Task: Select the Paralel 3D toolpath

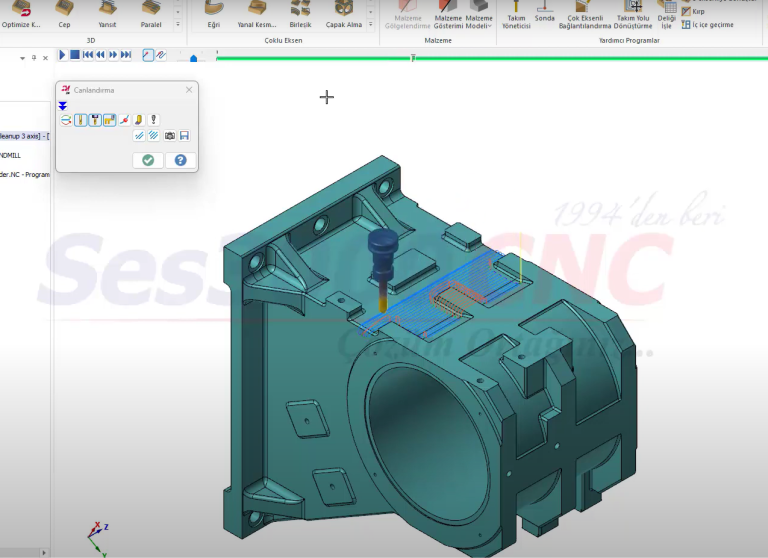Action: pos(151,15)
